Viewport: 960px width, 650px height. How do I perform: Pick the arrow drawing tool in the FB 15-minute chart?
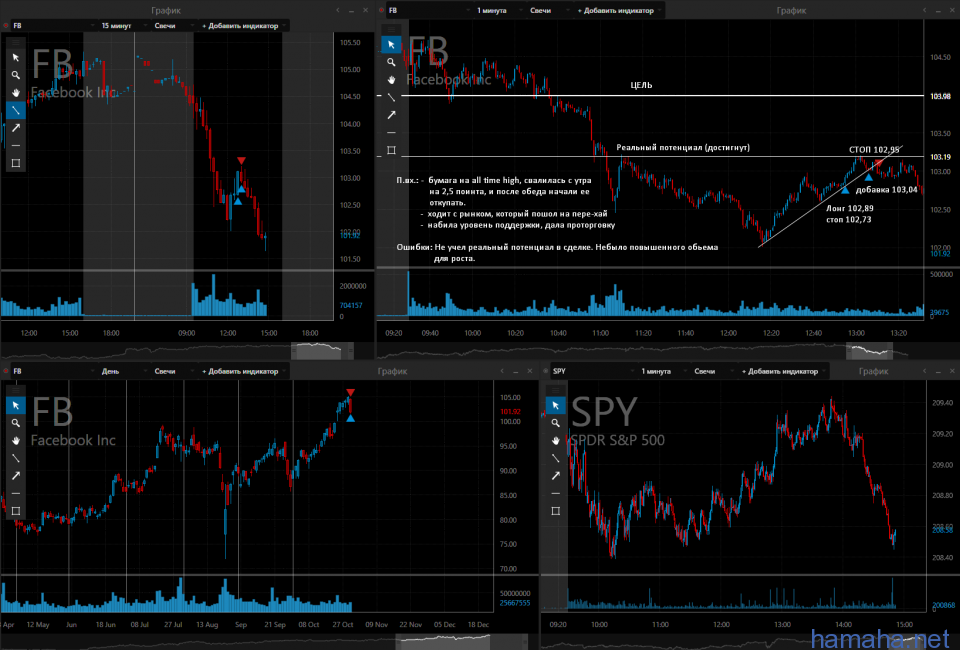click(x=16, y=128)
